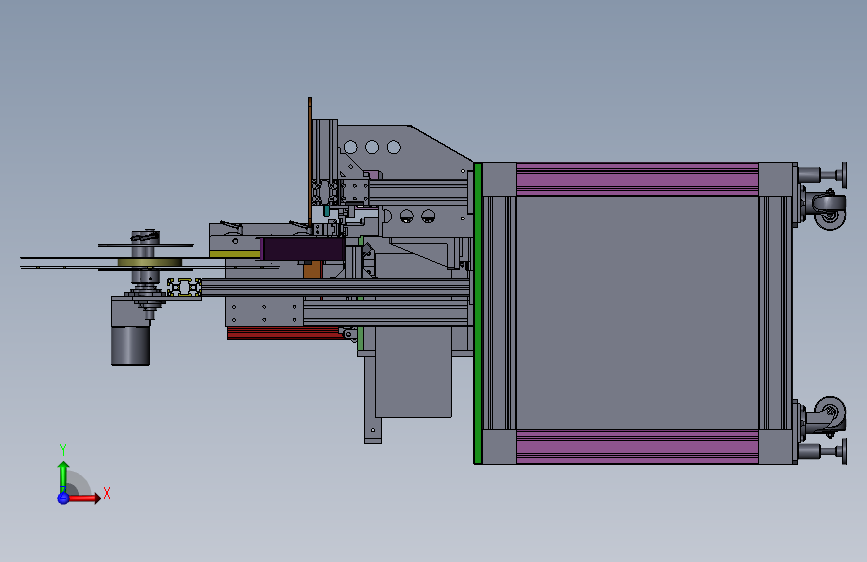Click the red X axis arrow of the triad
867x562 pixels.
tap(84, 498)
